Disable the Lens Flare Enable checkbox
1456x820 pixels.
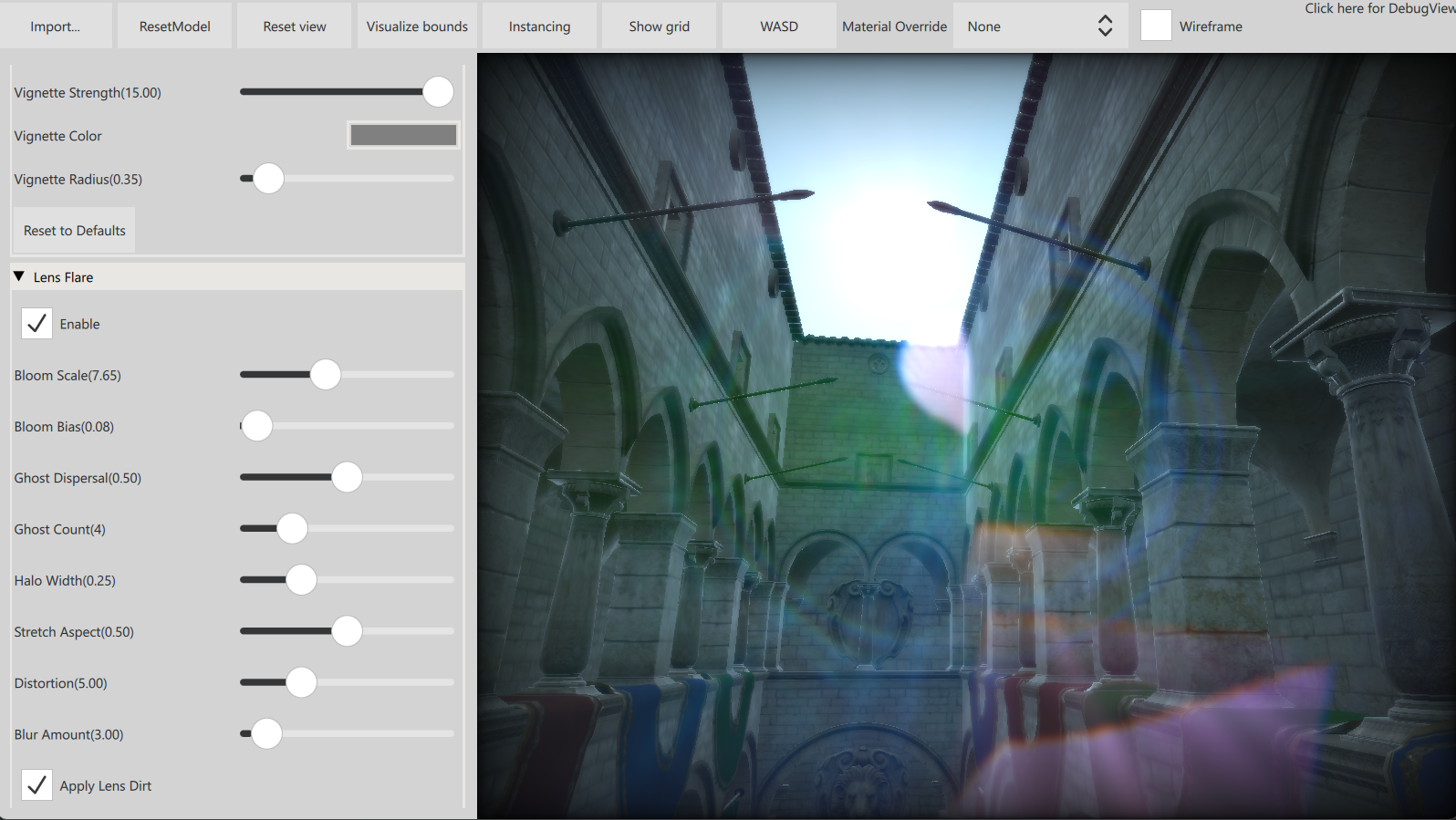pyautogui.click(x=37, y=324)
